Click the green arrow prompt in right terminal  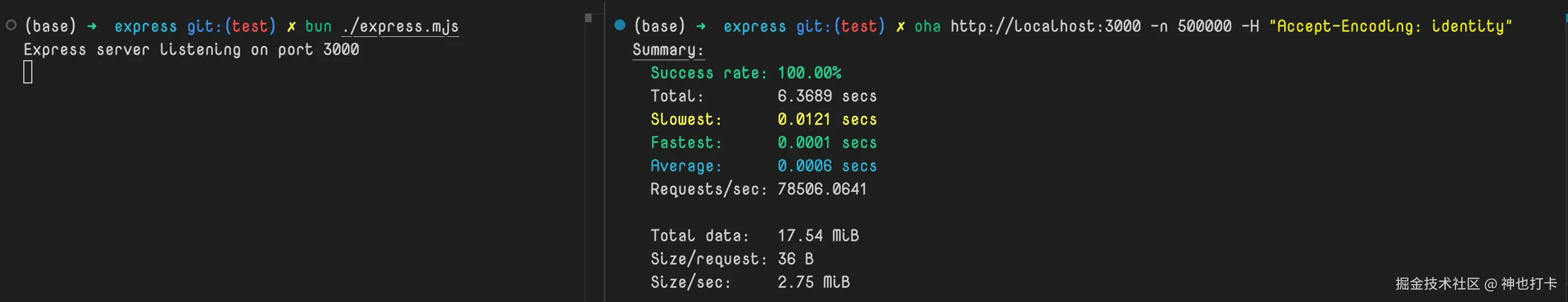tap(701, 26)
